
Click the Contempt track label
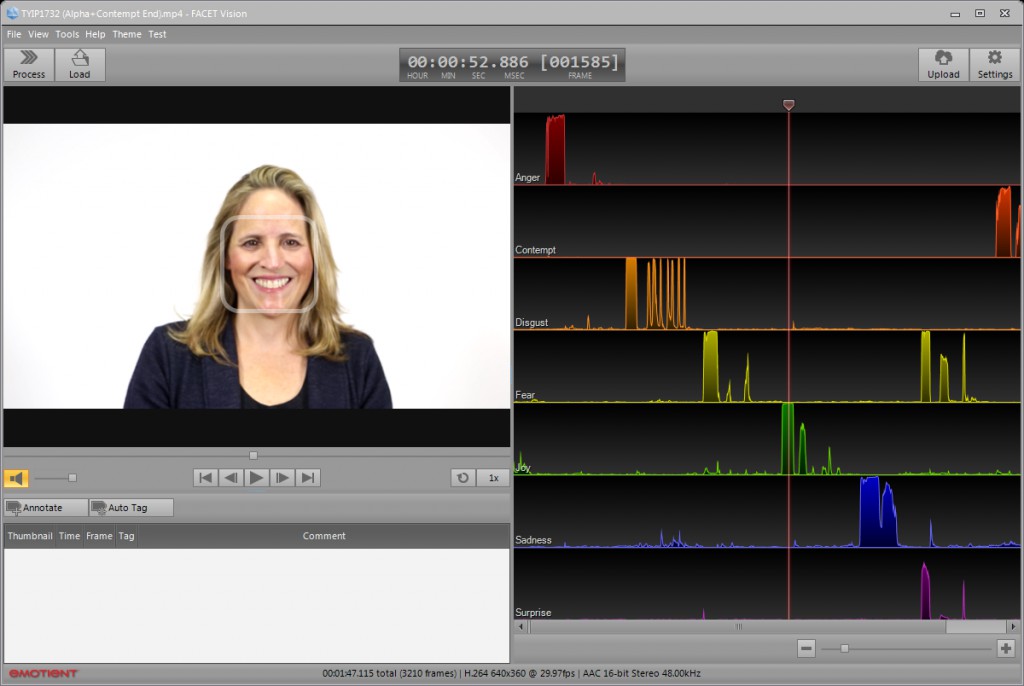[x=535, y=250]
